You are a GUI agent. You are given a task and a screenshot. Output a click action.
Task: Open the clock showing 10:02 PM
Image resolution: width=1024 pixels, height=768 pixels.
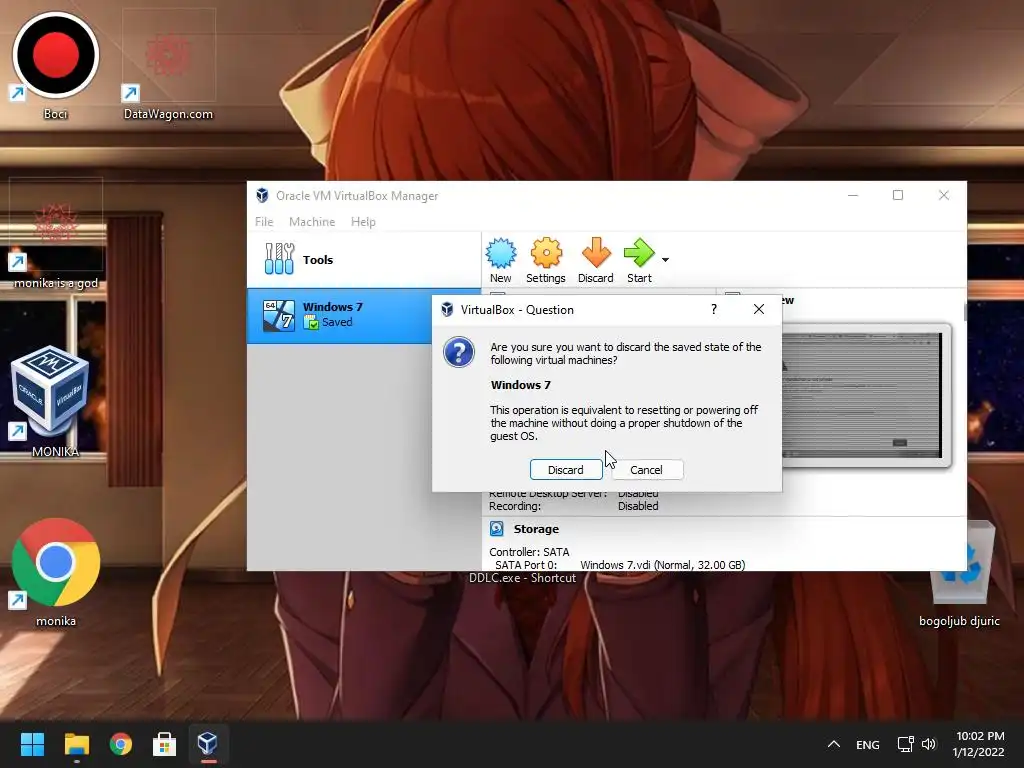coord(978,744)
